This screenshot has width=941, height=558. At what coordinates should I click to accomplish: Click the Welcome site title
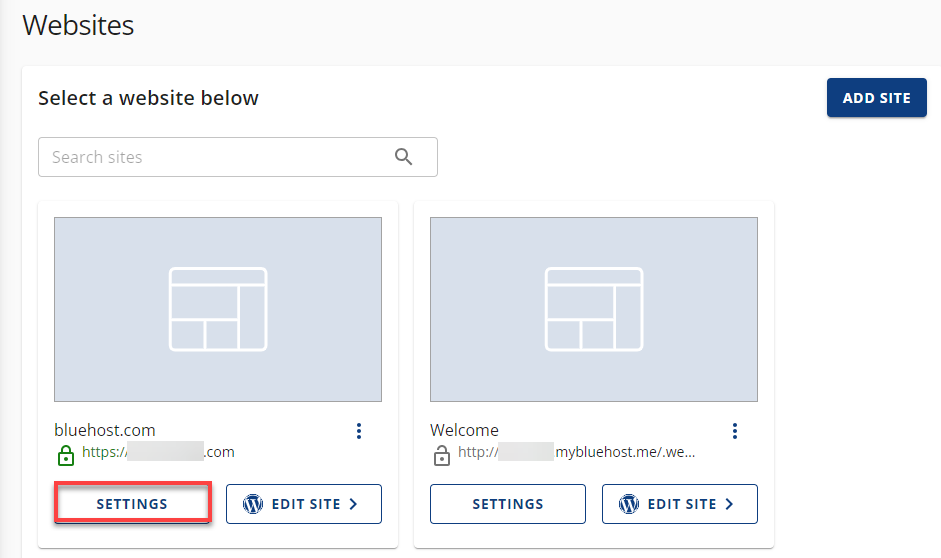pos(464,430)
